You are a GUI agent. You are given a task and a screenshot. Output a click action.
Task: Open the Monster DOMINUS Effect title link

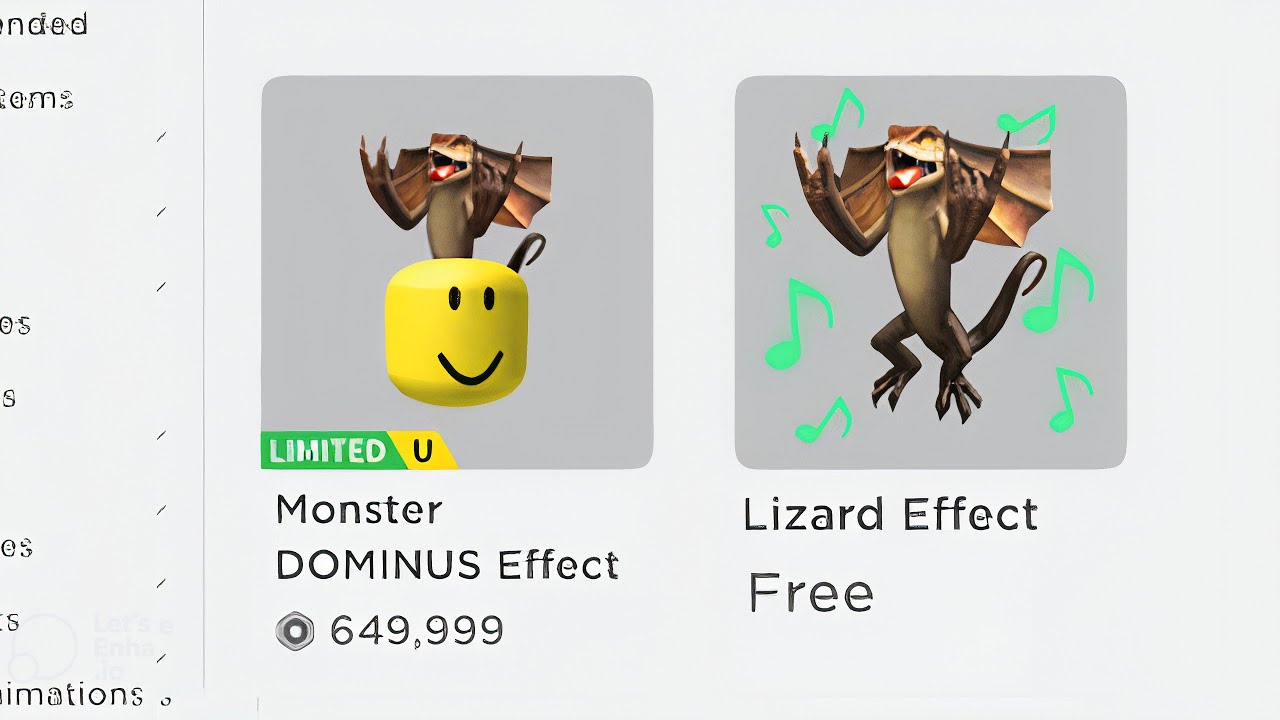click(x=447, y=537)
